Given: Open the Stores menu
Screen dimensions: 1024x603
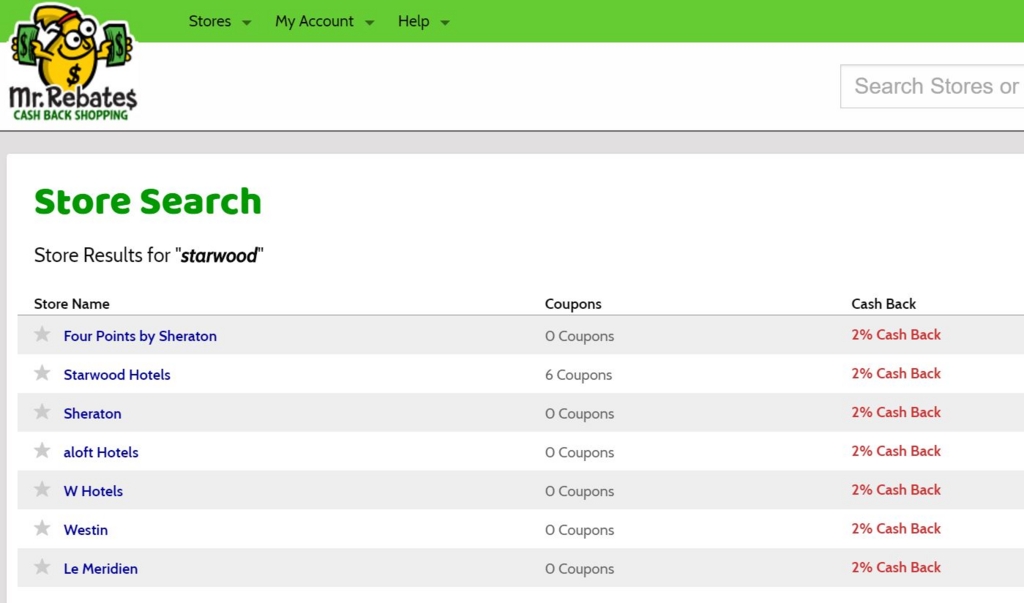Looking at the screenshot, I should tap(210, 21).
